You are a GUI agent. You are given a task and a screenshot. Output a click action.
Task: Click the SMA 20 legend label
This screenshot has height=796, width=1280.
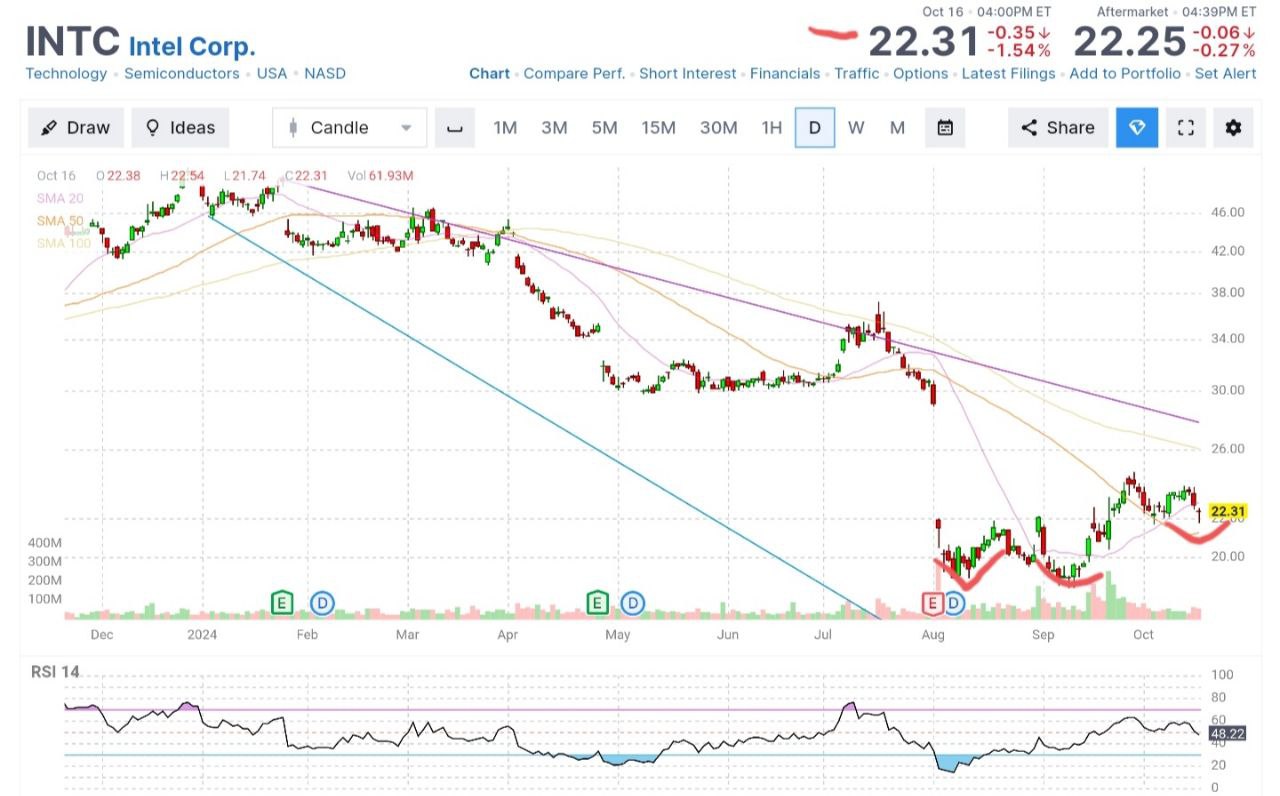pyautogui.click(x=61, y=199)
